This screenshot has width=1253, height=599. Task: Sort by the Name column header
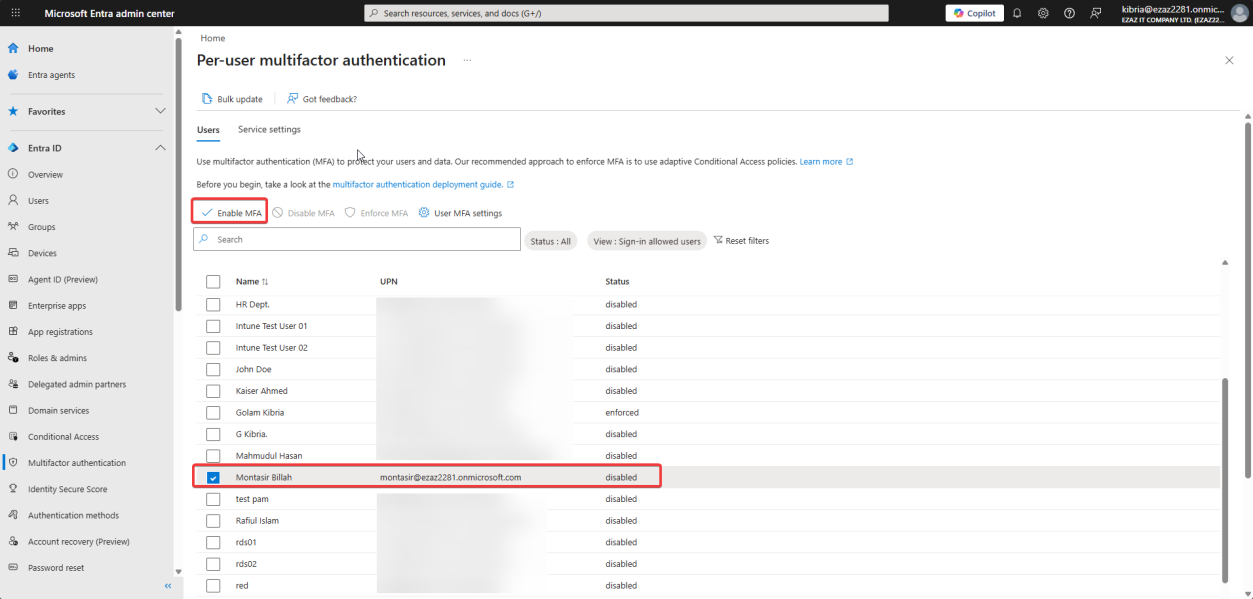tap(252, 282)
